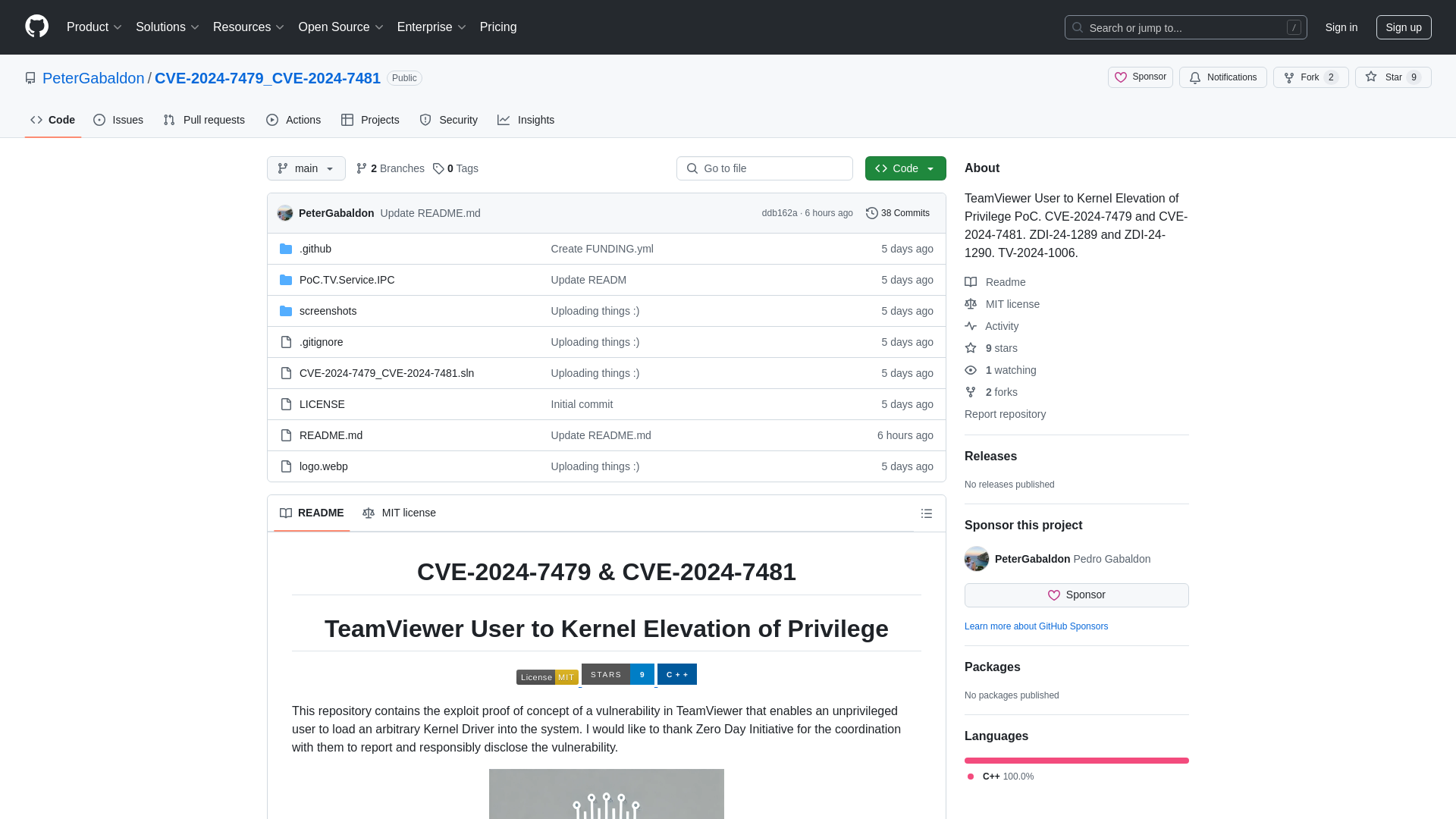Image resolution: width=1456 pixels, height=819 pixels.
Task: Open the README.md file
Action: coord(331,435)
